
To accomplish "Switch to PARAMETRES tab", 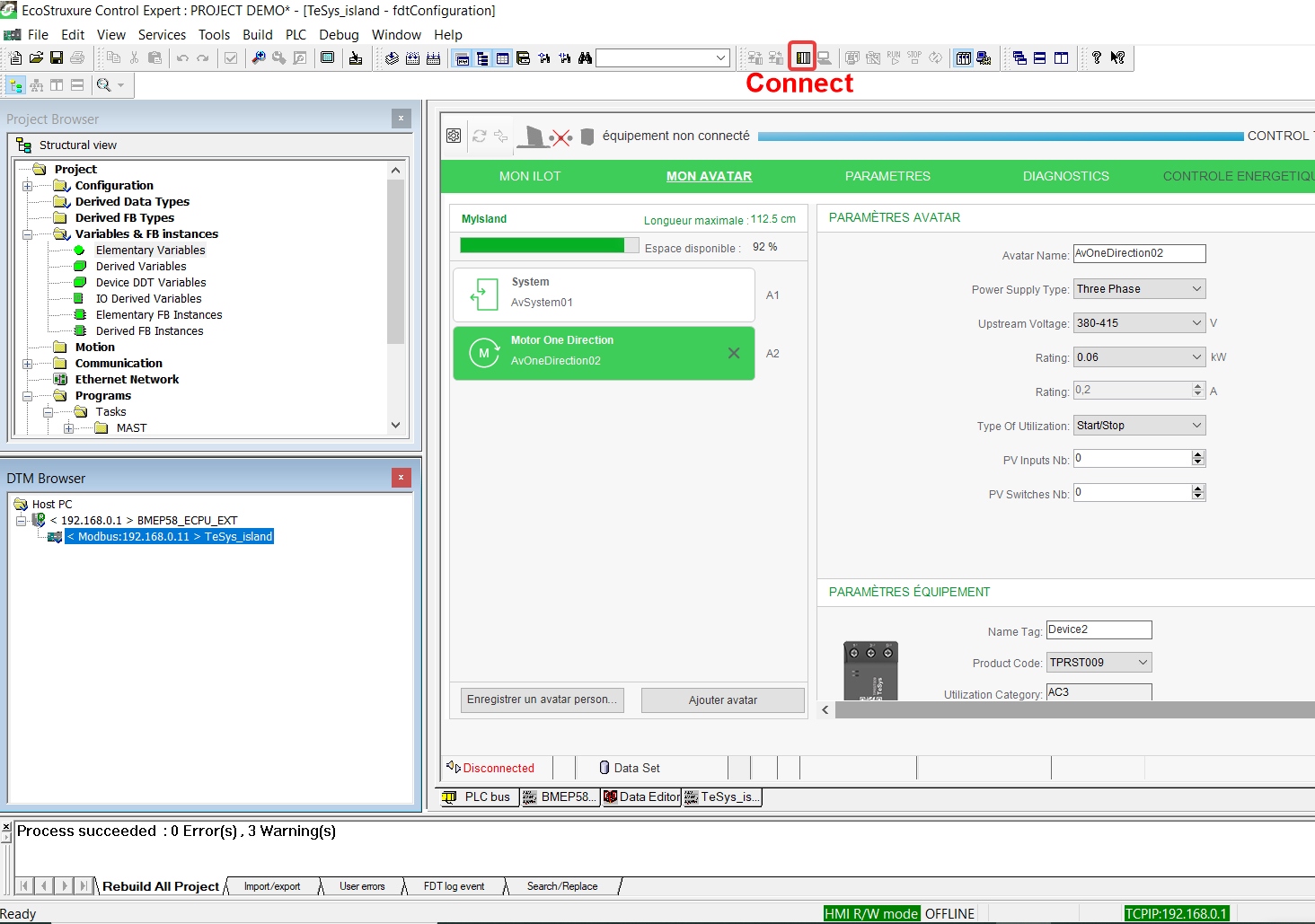I will tap(887, 176).
